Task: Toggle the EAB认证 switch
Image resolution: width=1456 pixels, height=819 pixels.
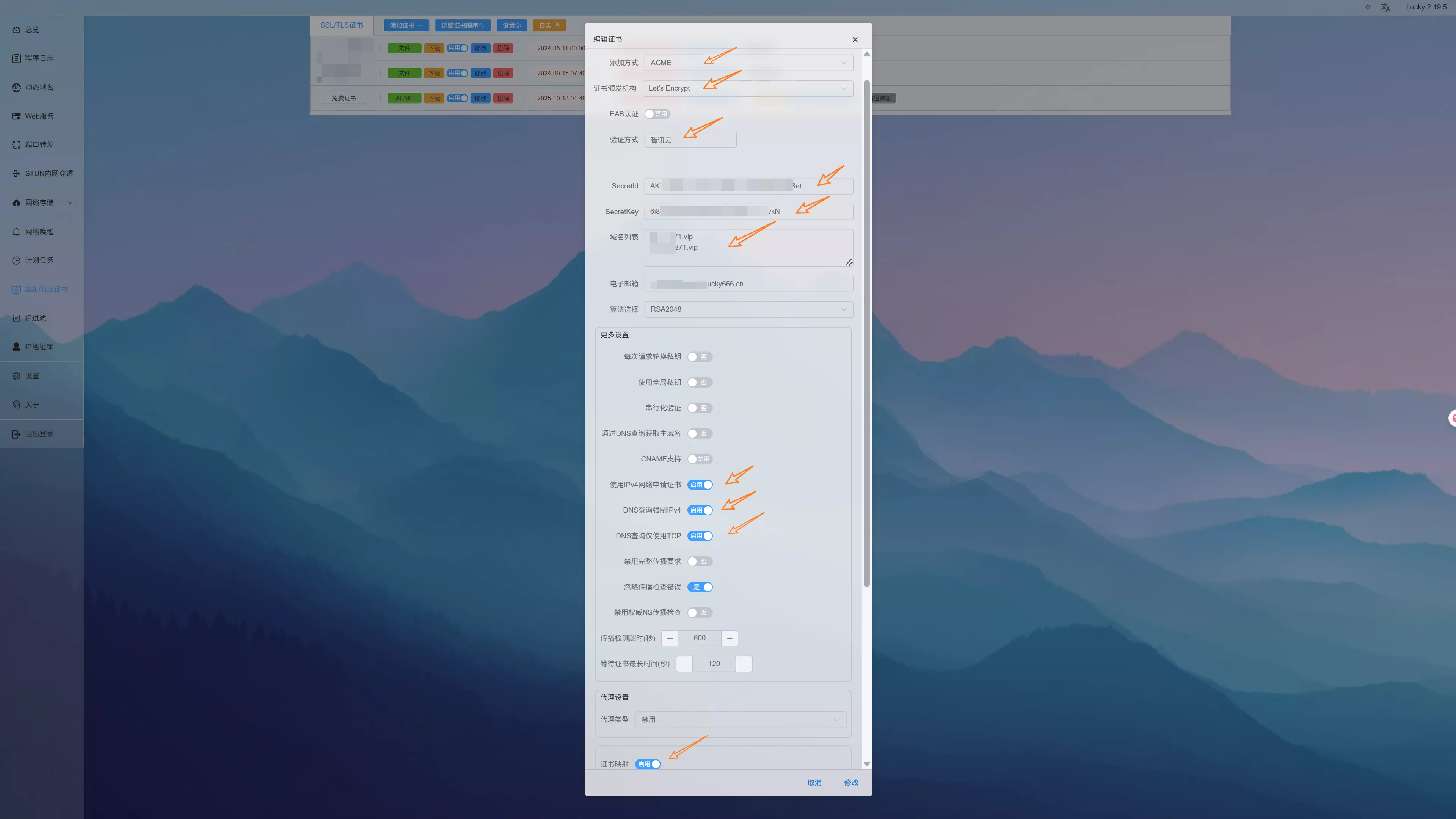Action: 657,114
